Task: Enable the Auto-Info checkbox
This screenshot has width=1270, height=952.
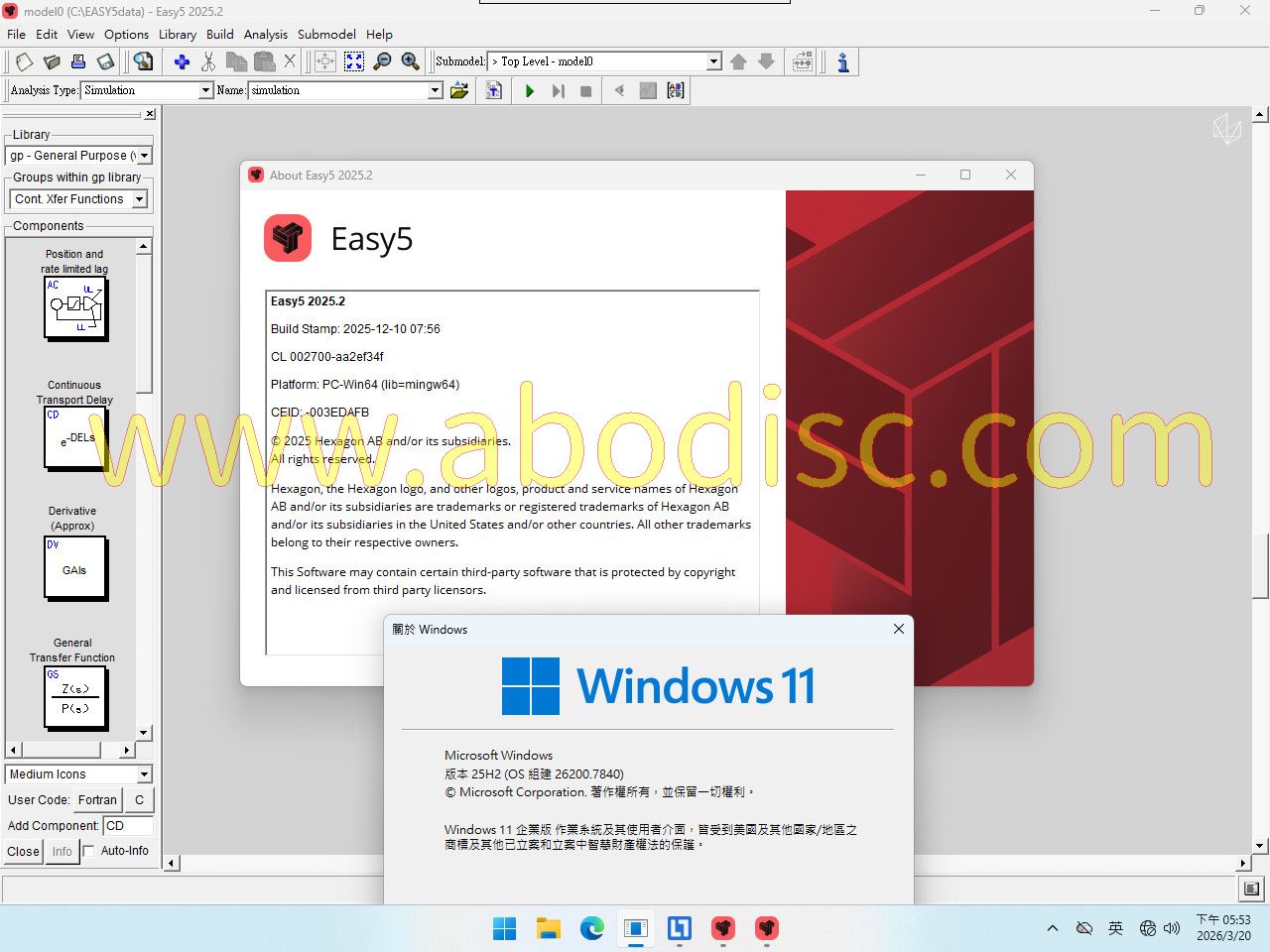Action: click(x=89, y=851)
